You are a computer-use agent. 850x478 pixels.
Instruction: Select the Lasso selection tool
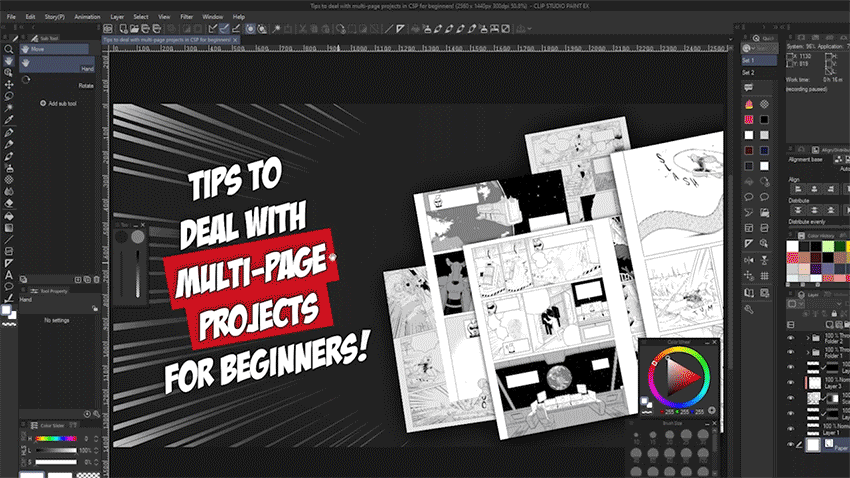point(9,96)
